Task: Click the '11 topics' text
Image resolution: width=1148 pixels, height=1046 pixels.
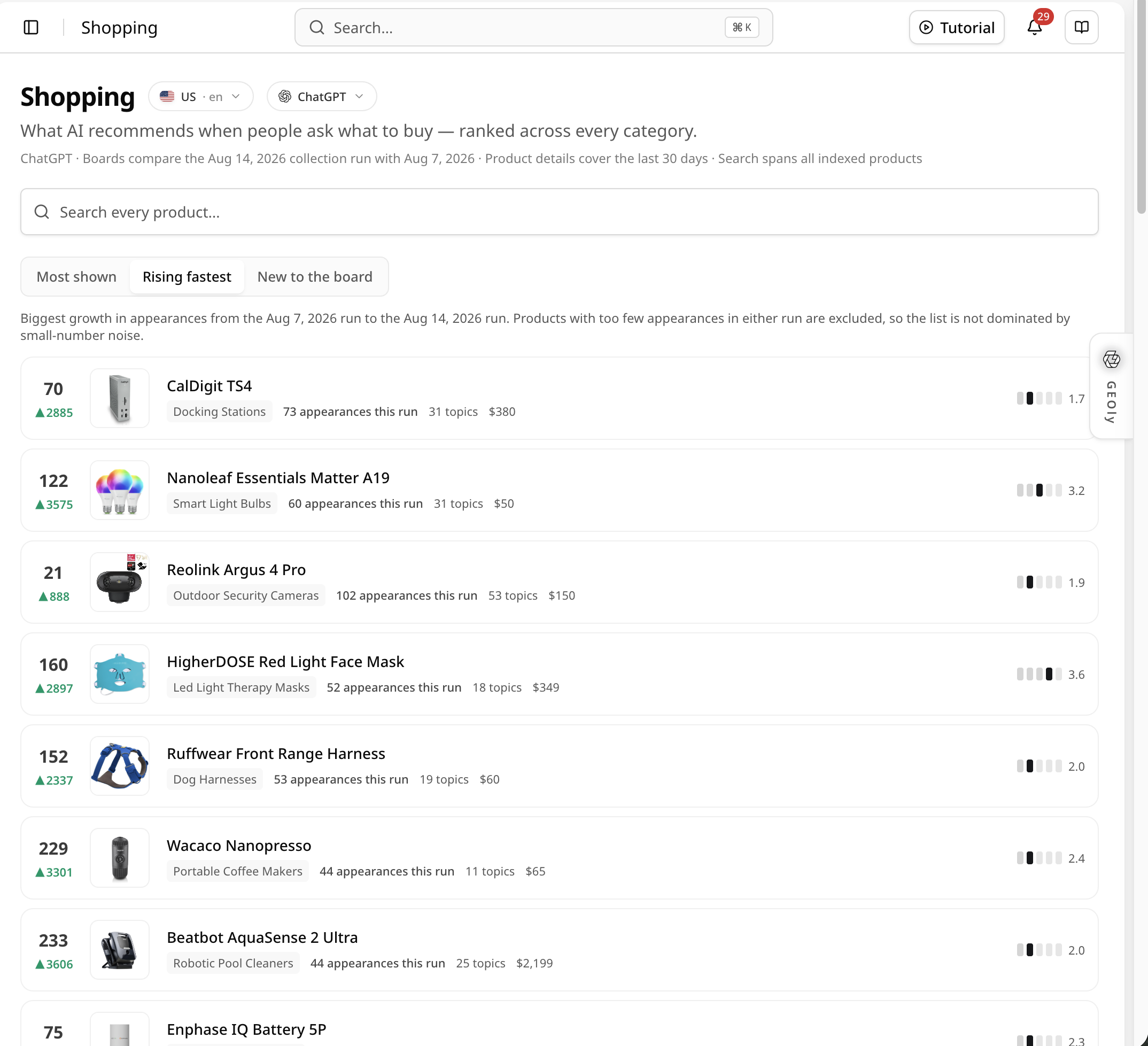Action: pos(490,871)
